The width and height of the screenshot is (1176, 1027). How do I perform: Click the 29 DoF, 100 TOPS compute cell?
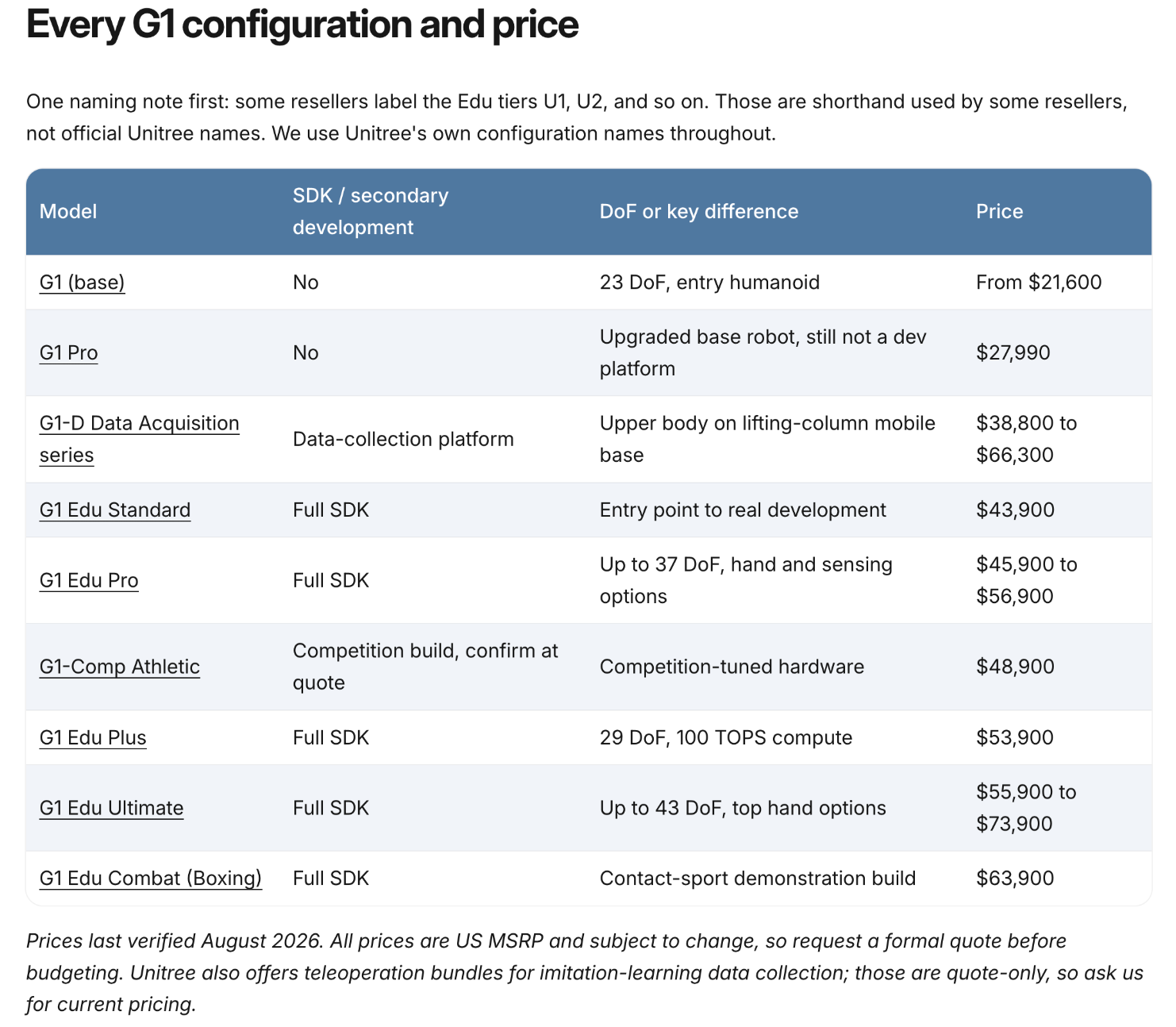click(726, 737)
